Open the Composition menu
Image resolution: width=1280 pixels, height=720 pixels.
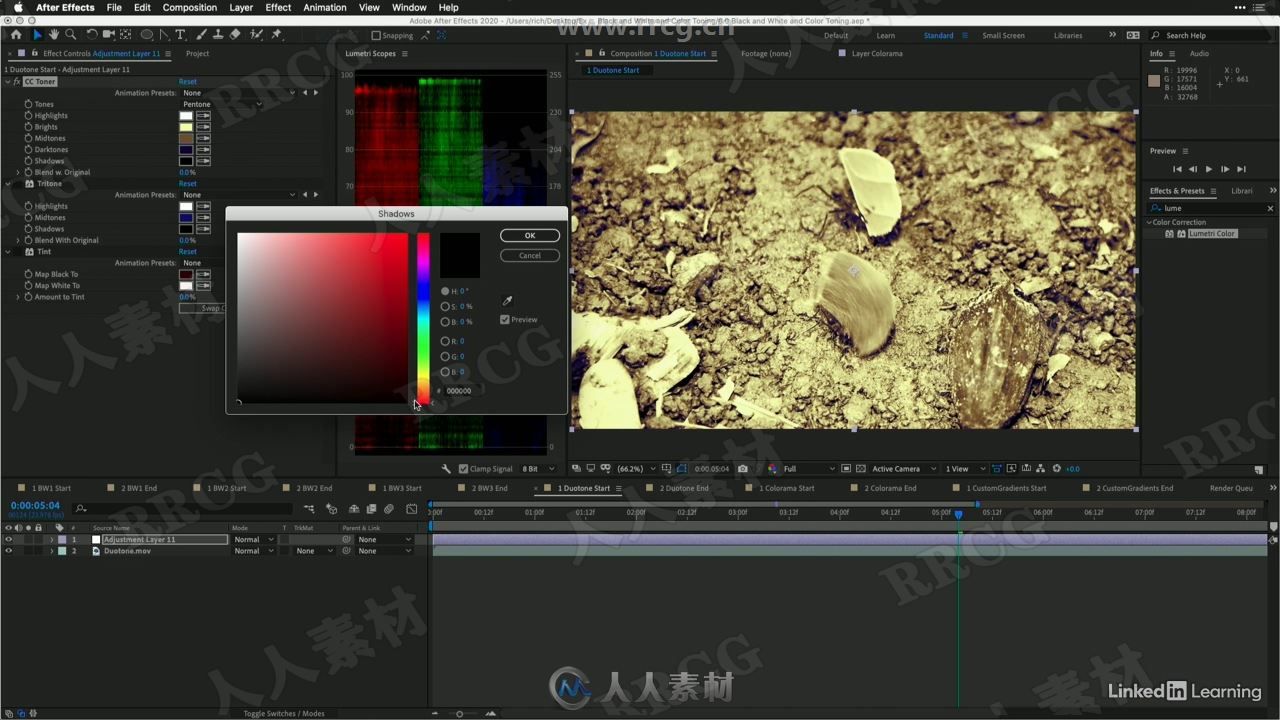tap(189, 7)
